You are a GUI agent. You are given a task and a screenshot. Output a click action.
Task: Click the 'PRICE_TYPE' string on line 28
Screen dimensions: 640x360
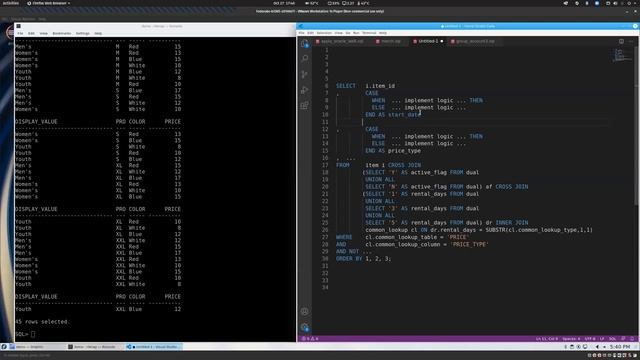469,244
